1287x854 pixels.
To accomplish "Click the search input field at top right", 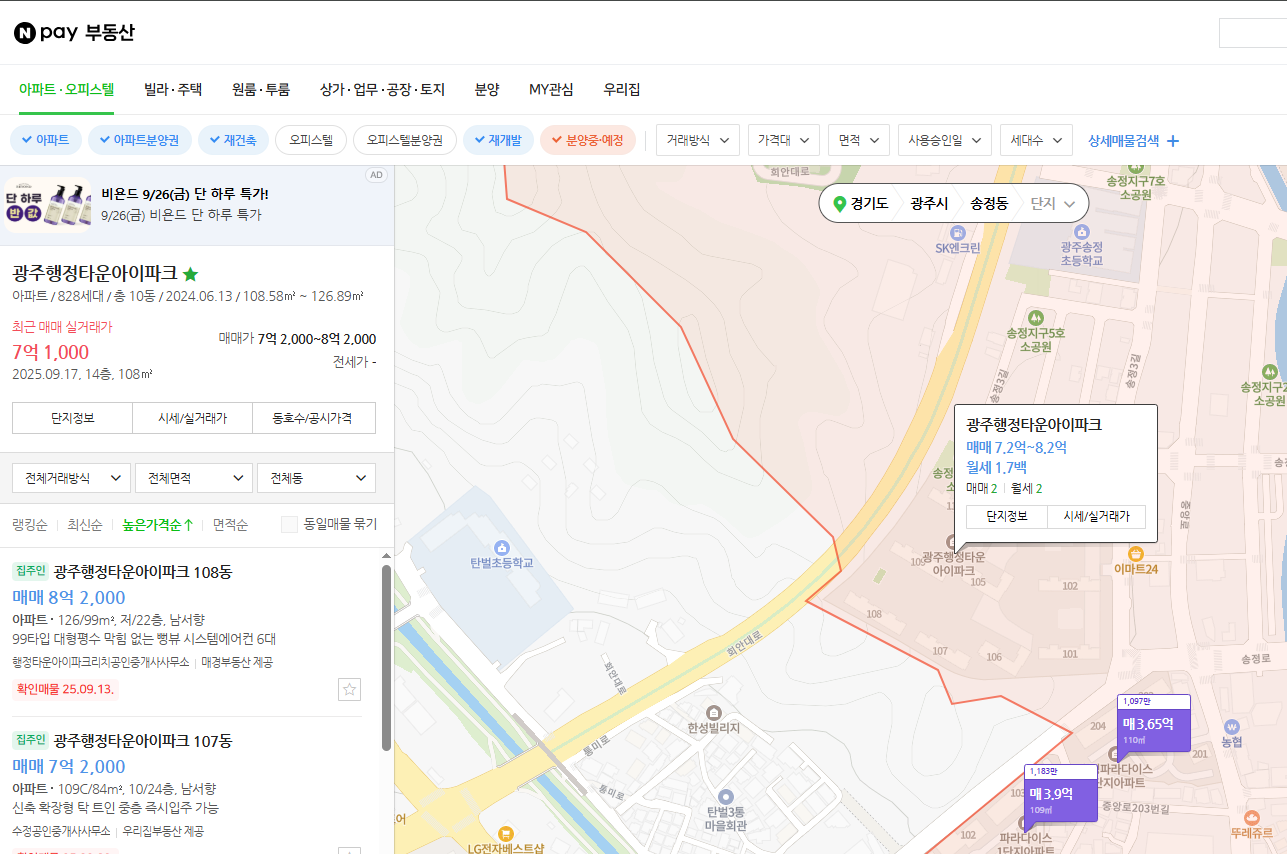I will click(x=1252, y=33).
